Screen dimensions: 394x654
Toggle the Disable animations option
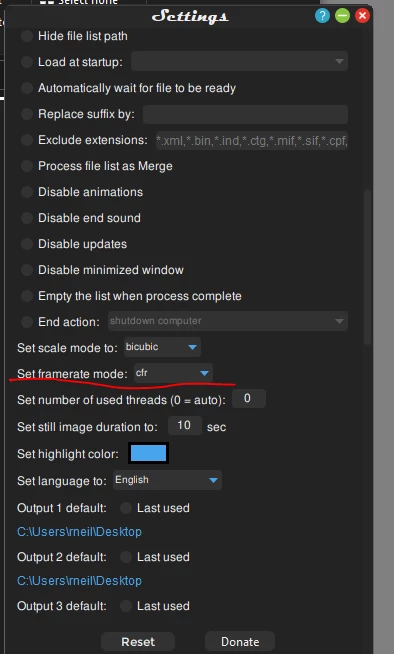coord(27,192)
